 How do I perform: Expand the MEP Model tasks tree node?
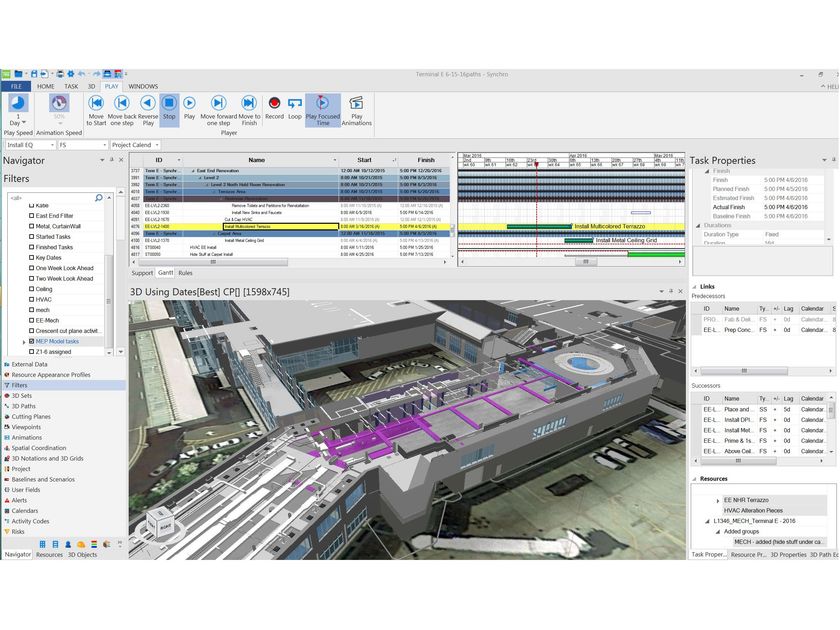click(x=24, y=342)
